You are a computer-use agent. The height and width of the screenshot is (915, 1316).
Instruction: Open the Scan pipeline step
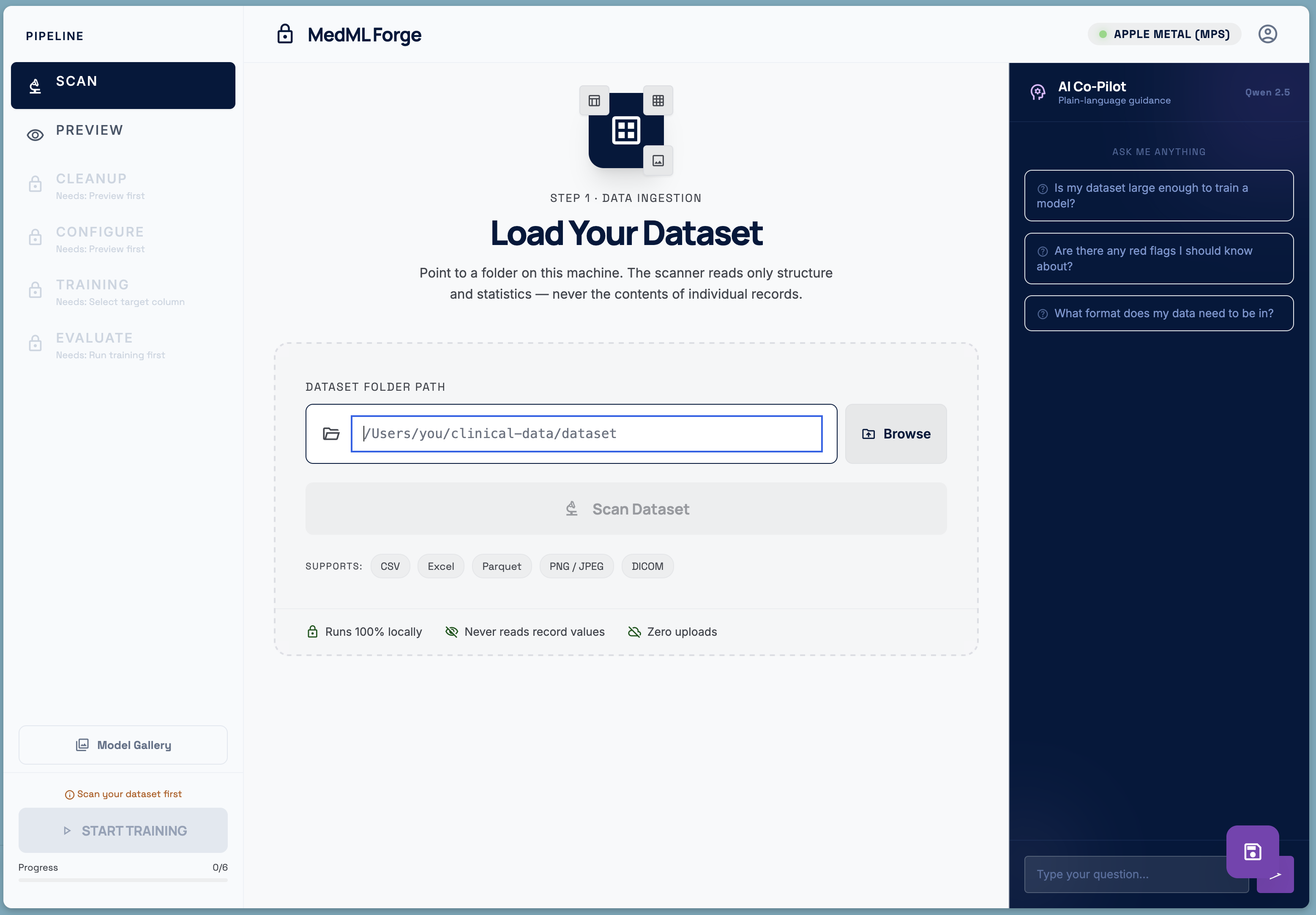tap(123, 85)
